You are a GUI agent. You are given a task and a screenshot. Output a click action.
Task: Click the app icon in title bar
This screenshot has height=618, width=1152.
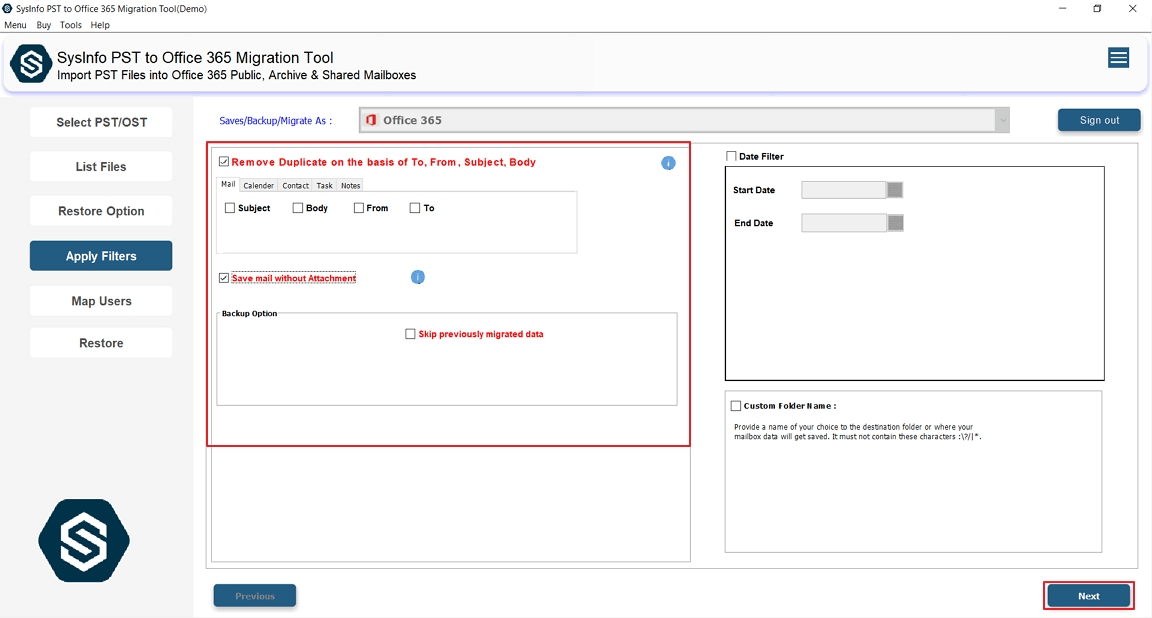(7, 8)
